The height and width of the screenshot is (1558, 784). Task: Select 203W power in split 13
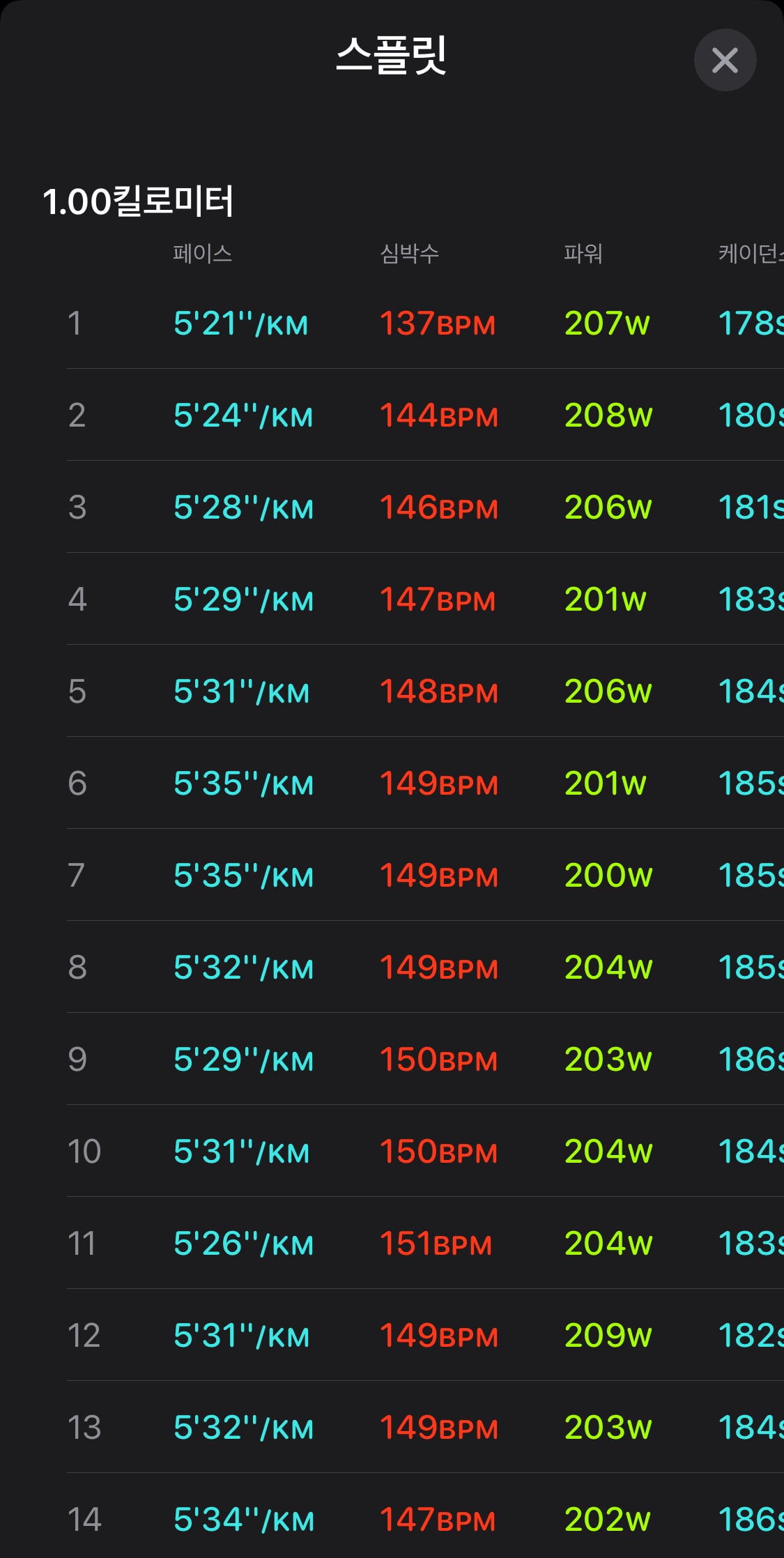608,1428
